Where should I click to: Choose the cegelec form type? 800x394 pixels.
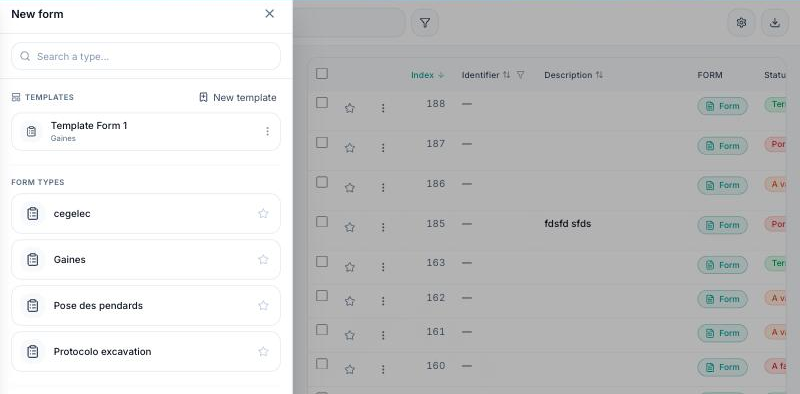pos(146,214)
